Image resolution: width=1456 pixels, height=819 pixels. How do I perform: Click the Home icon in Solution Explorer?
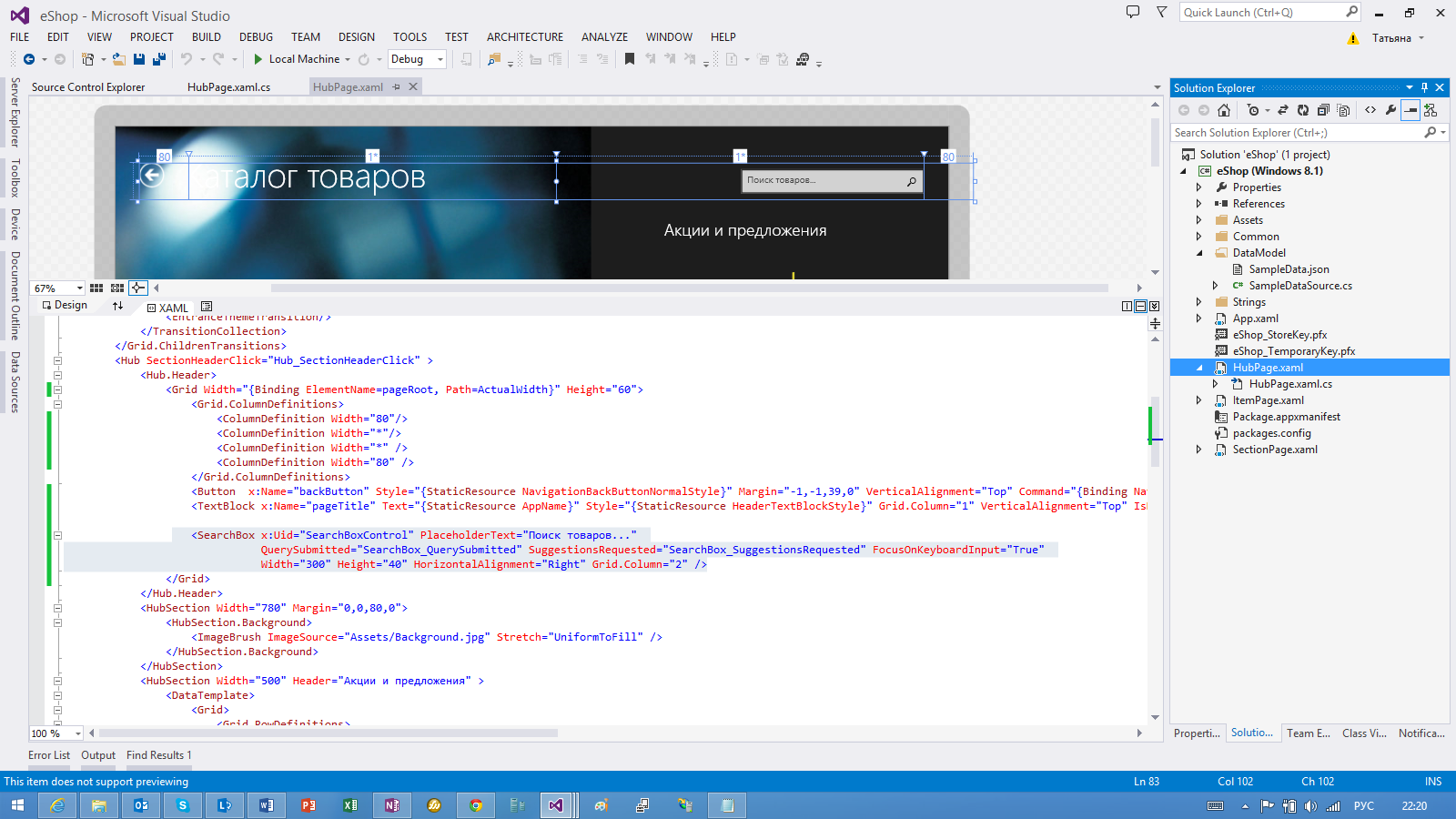(1225, 110)
